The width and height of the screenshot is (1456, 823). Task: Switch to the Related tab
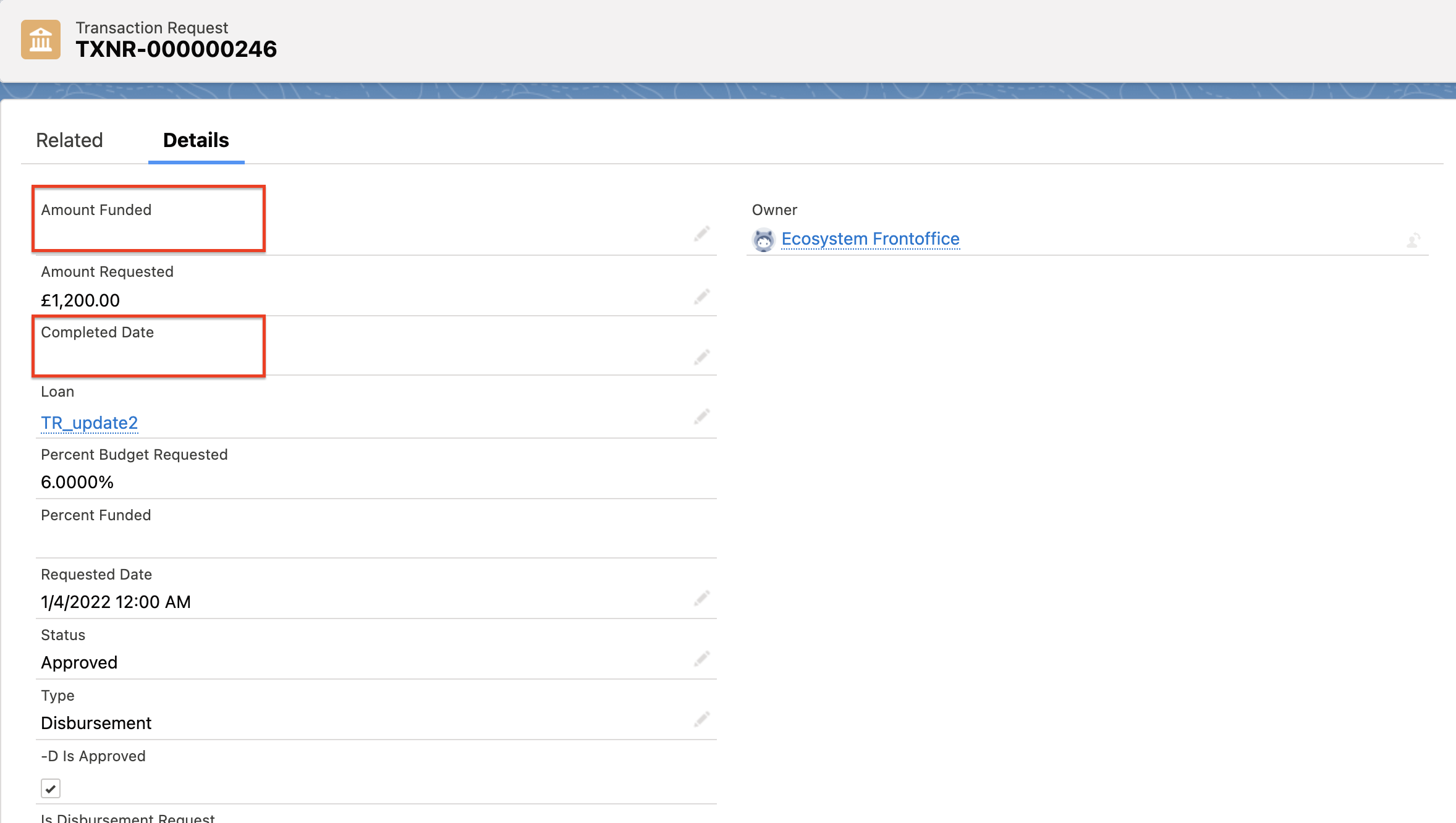coord(69,140)
